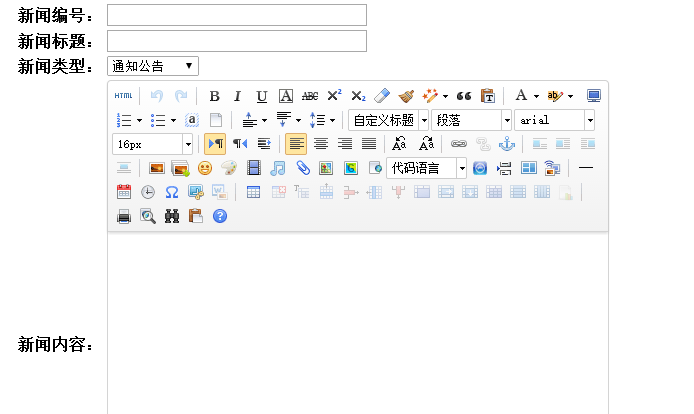The image size is (694, 414).
Task: Select the format painter brush icon
Action: pos(406,96)
